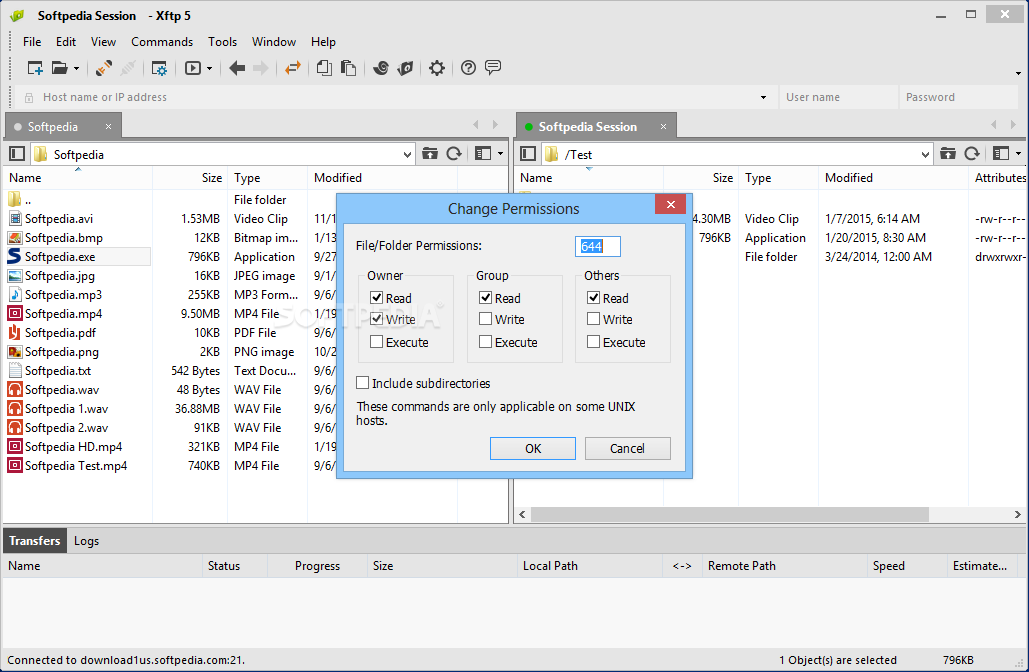Enable Others Write checkbox
The width and height of the screenshot is (1029, 672).
pos(594,319)
